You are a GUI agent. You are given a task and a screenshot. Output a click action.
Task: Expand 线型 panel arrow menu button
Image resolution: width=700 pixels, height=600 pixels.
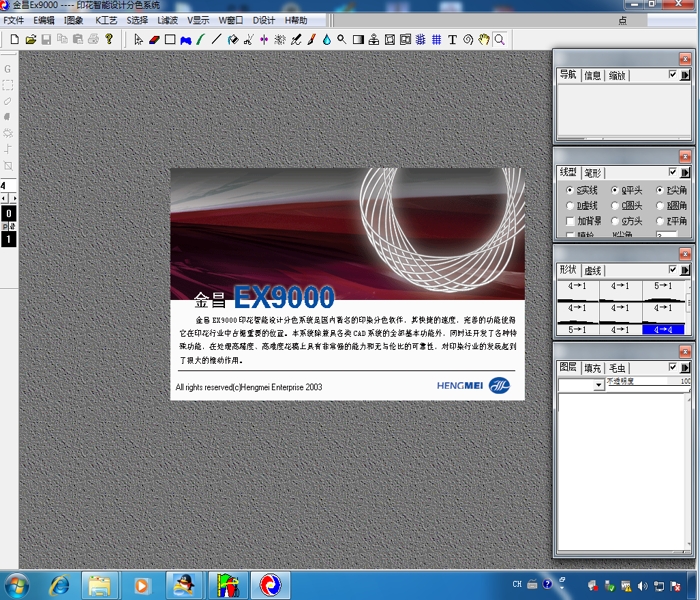[685, 172]
